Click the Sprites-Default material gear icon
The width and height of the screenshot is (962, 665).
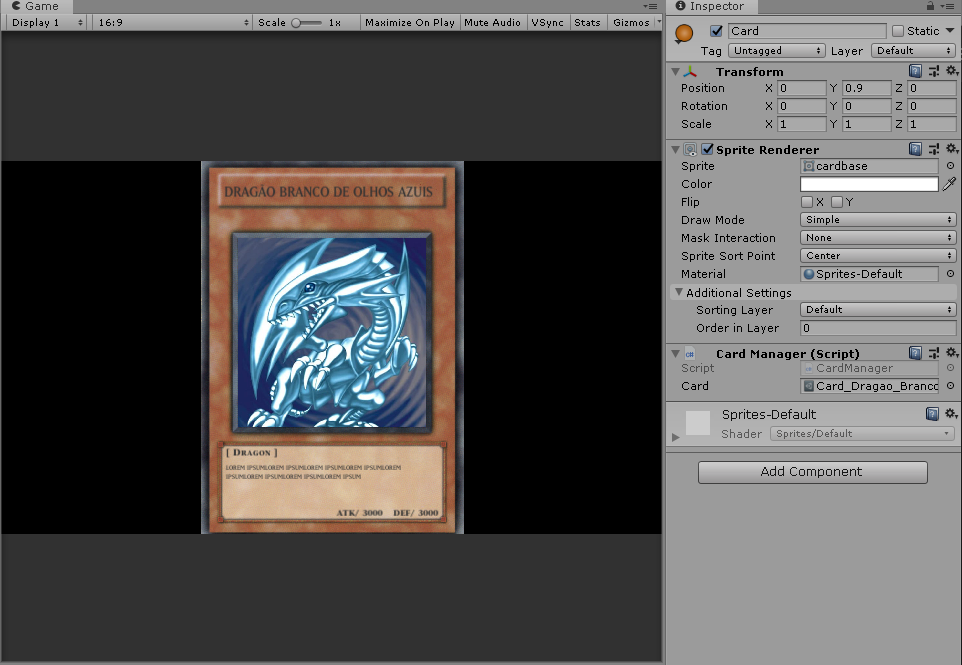pyautogui.click(x=951, y=412)
